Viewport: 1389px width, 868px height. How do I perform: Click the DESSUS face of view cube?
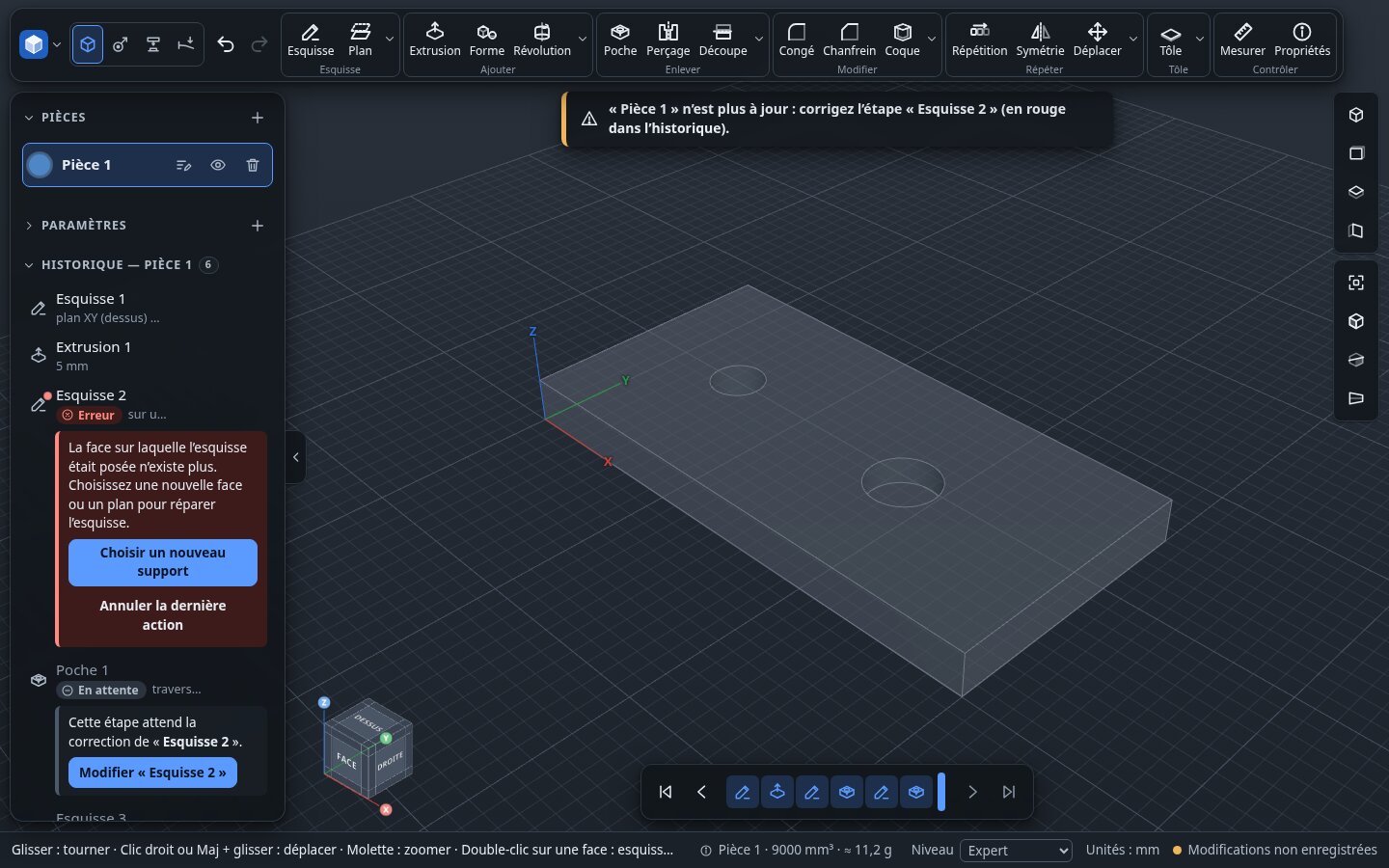point(368,720)
